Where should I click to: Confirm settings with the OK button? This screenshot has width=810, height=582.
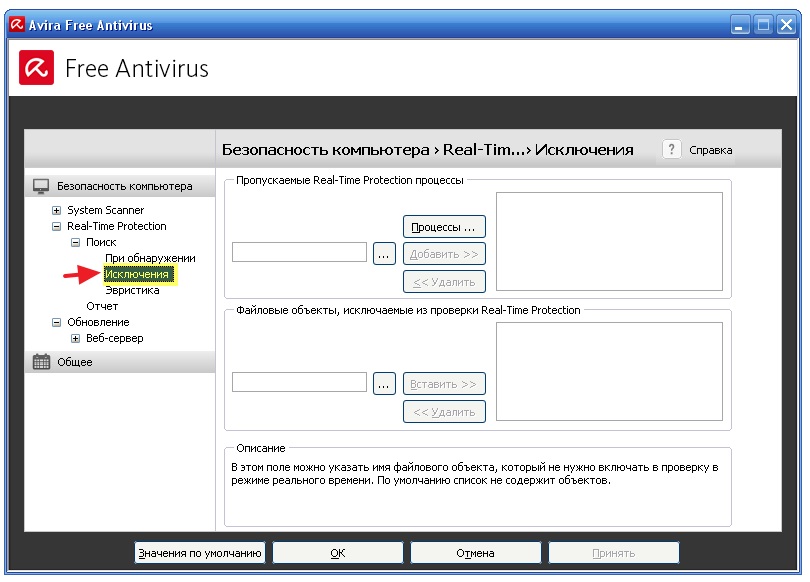338,553
